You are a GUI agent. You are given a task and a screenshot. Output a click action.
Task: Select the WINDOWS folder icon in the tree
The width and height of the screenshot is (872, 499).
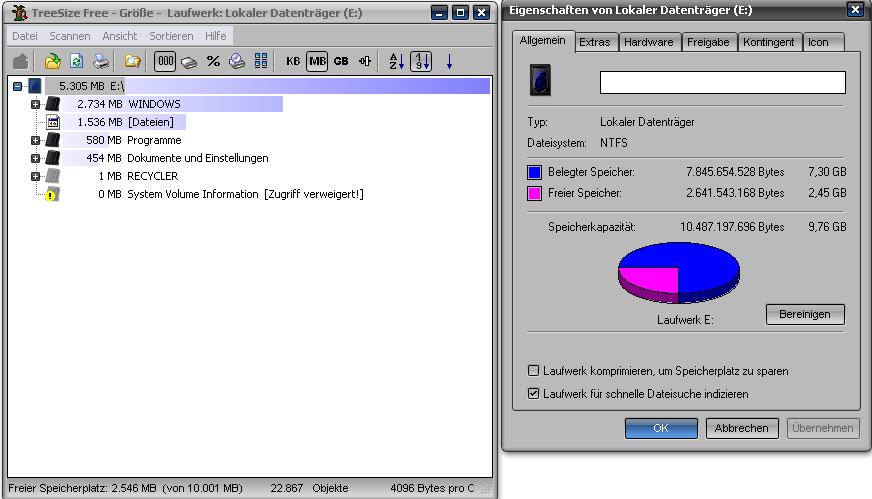click(53, 103)
